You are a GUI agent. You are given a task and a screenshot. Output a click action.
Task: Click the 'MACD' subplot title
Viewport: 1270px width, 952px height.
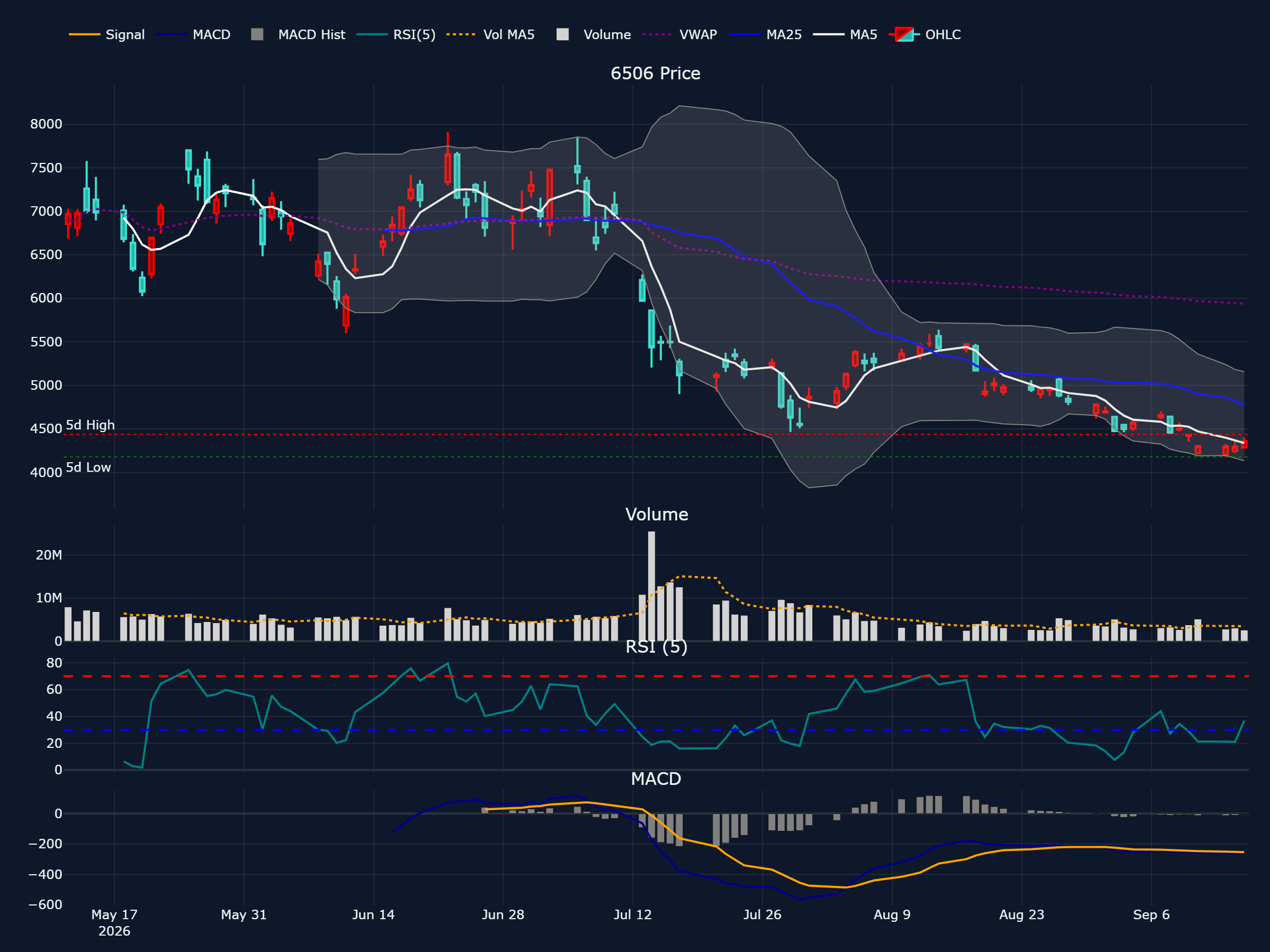(656, 779)
